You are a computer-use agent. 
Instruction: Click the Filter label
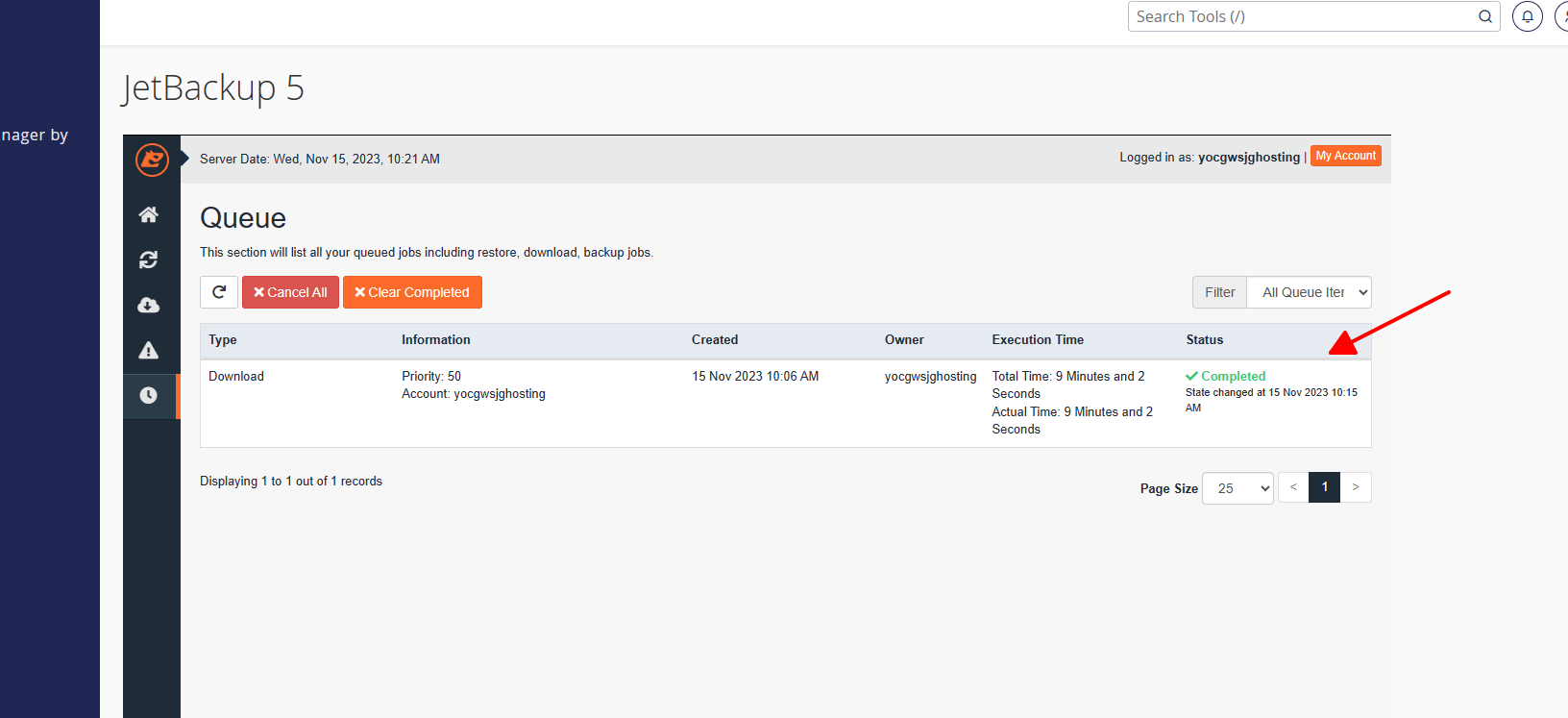pos(1220,292)
